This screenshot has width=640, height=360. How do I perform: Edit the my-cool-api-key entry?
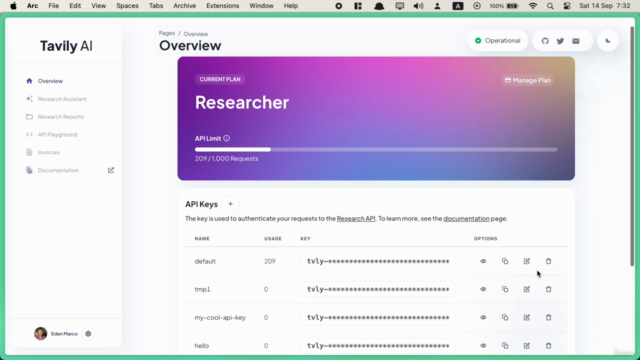point(527,318)
